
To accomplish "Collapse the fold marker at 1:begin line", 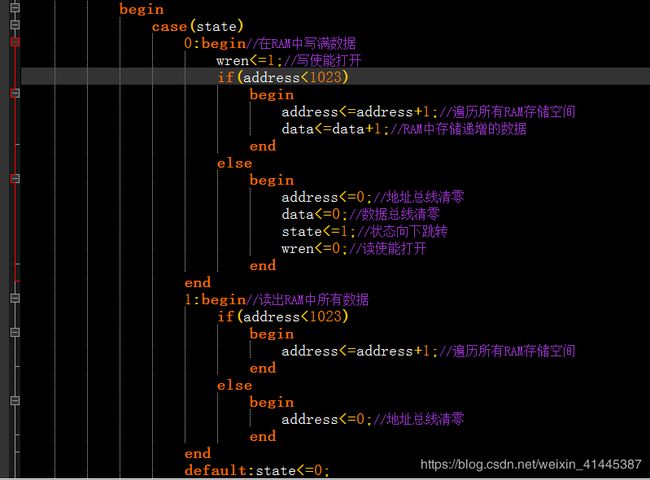I will pyautogui.click(x=15, y=298).
